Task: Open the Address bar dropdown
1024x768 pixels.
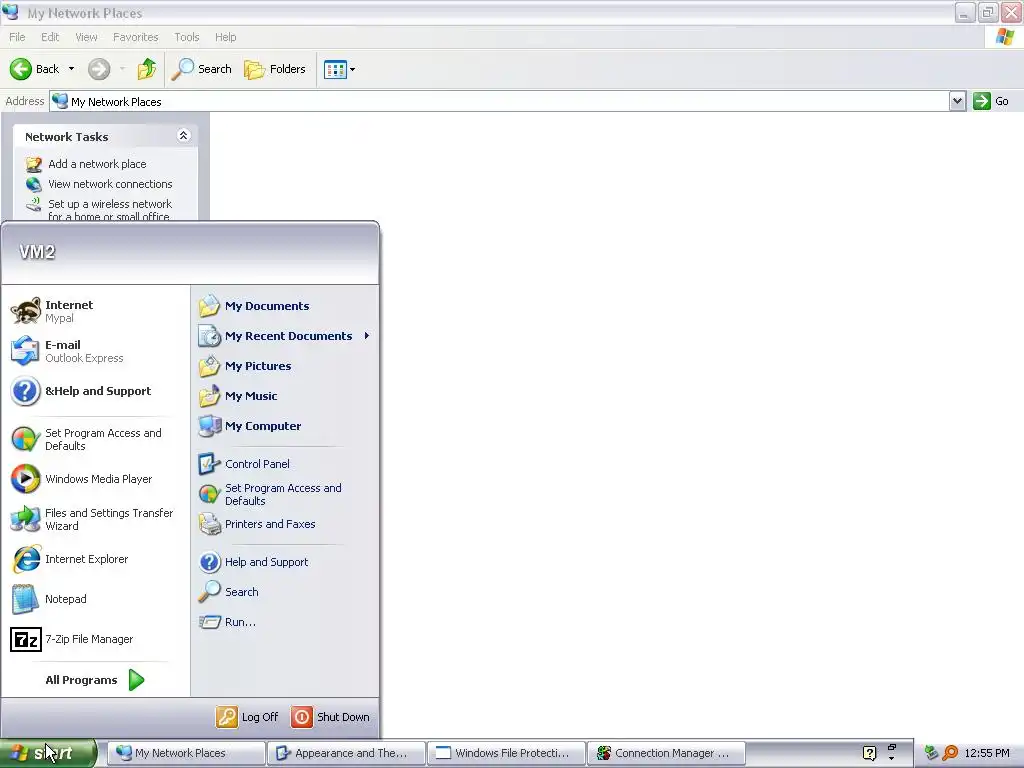Action: click(957, 101)
